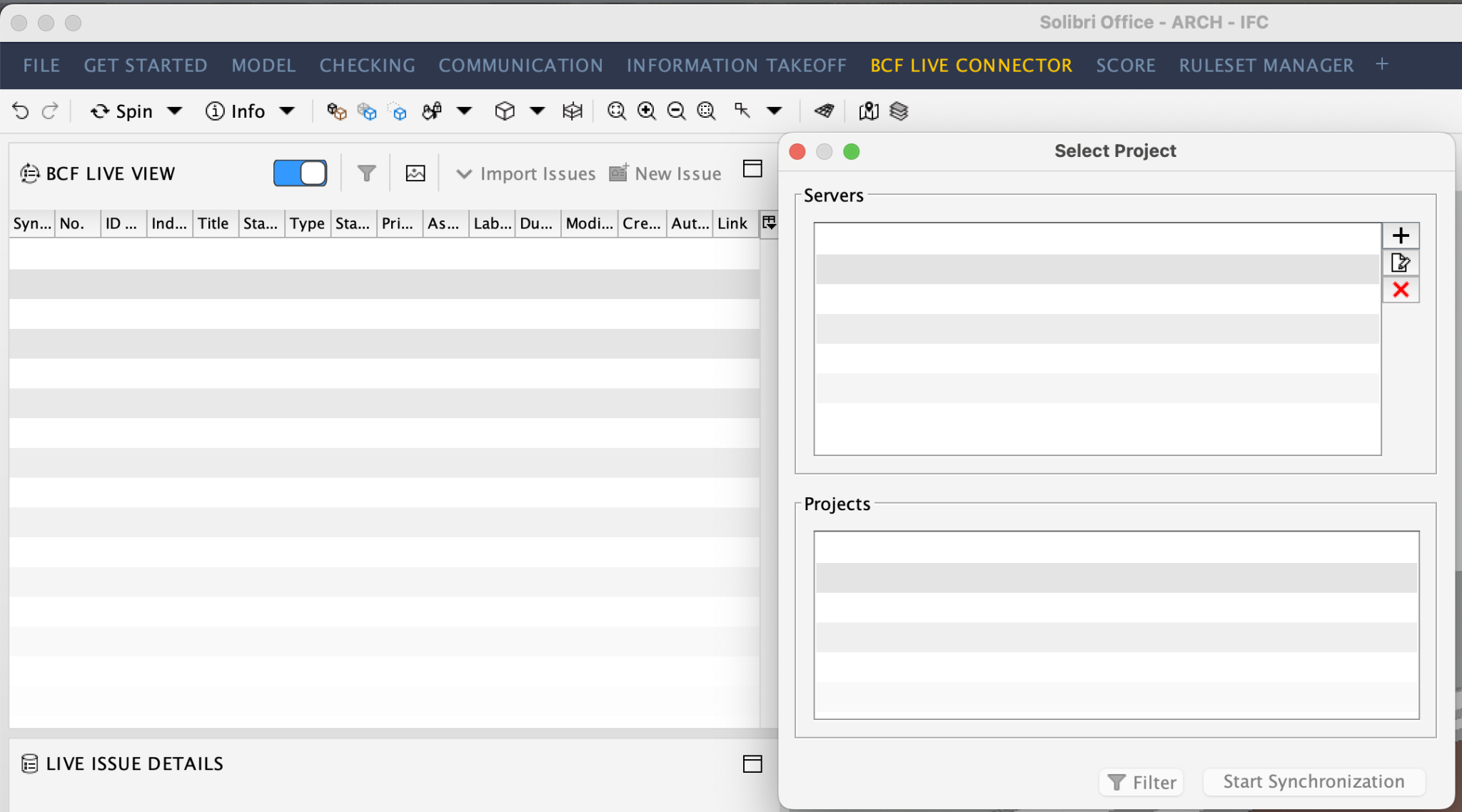This screenshot has width=1462, height=812.
Task: Click the add server plus icon
Action: point(1401,235)
